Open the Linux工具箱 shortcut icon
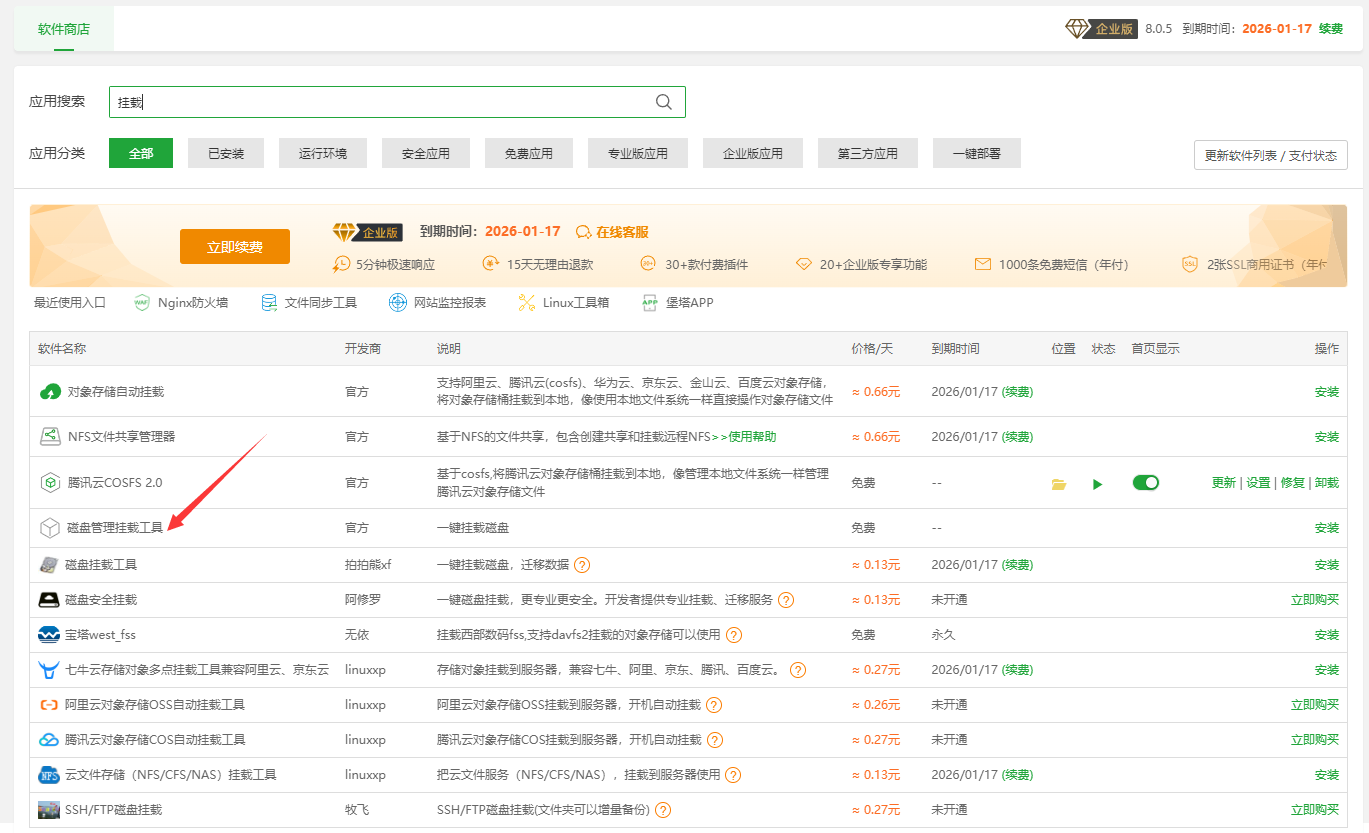The image size is (1369, 833). click(x=527, y=302)
